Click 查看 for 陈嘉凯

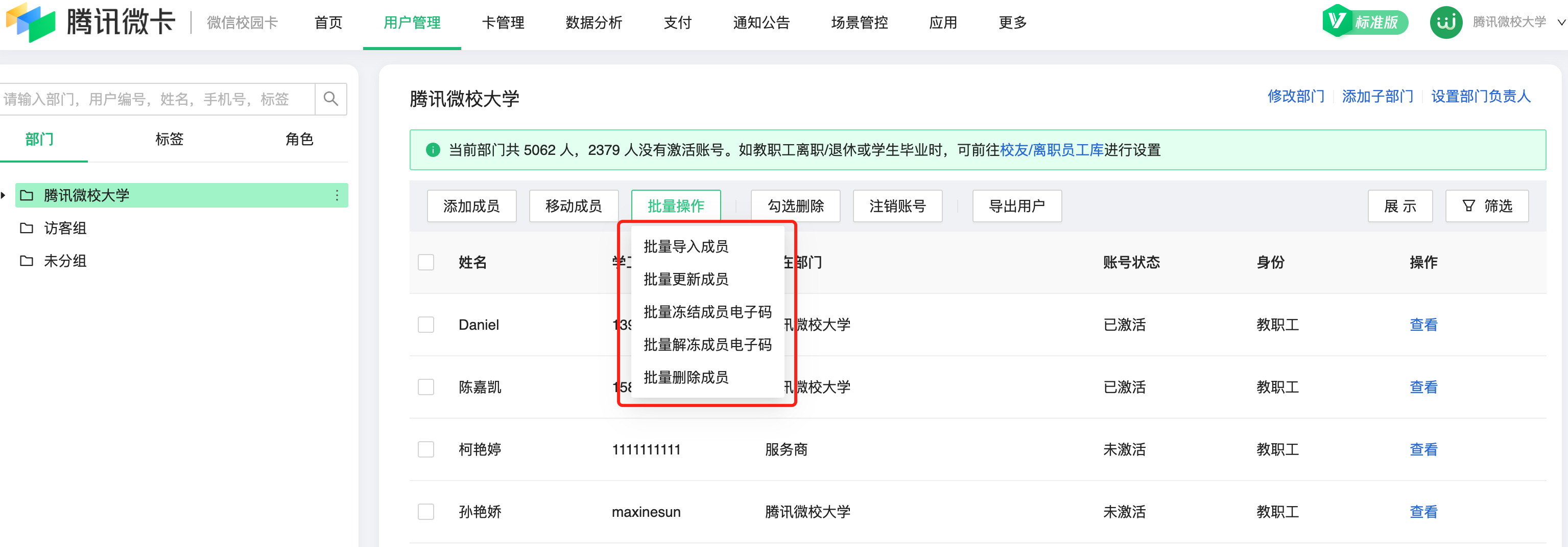point(1423,387)
